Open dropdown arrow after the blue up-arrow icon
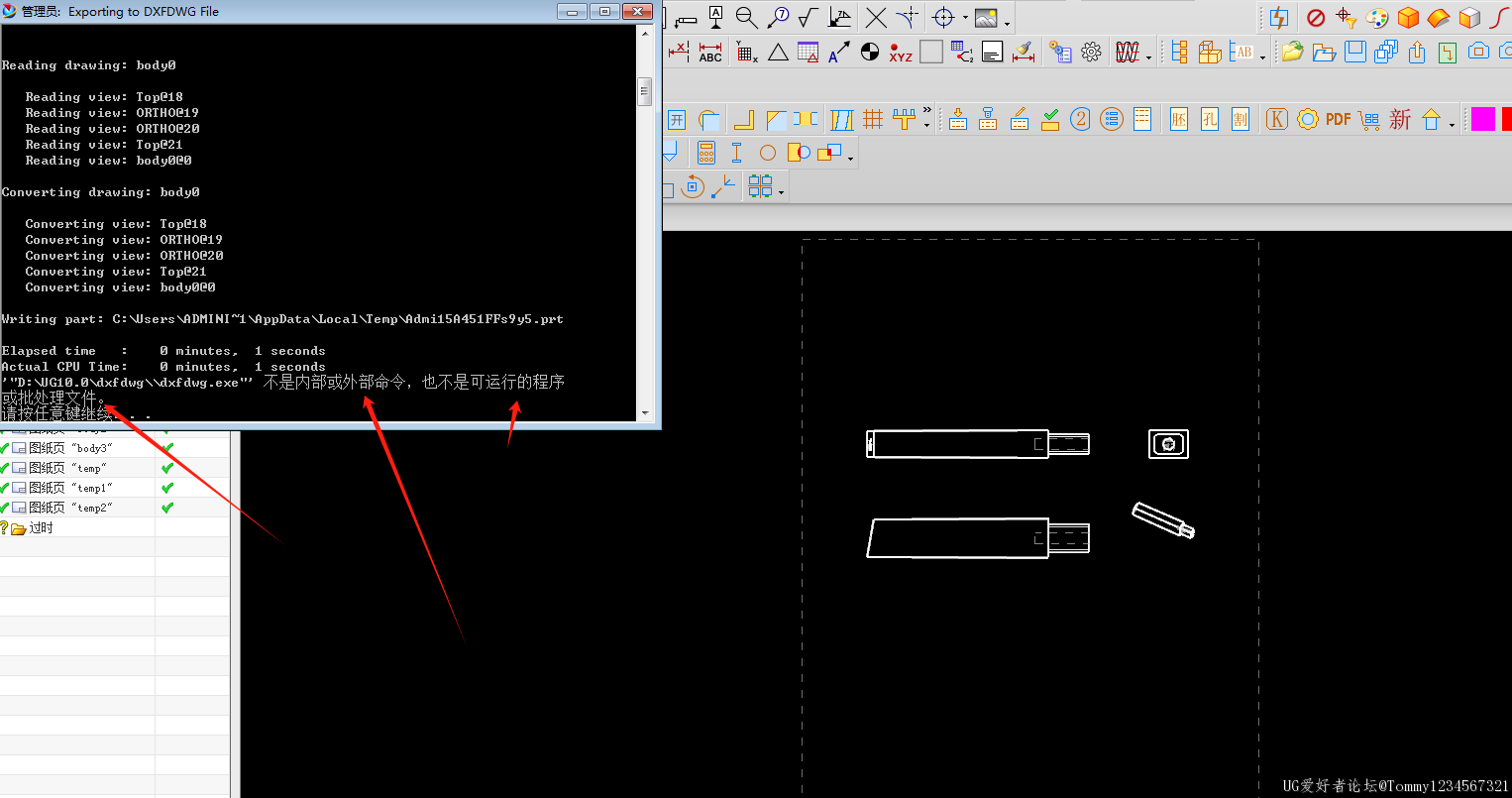The image size is (1512, 798). point(1452,125)
